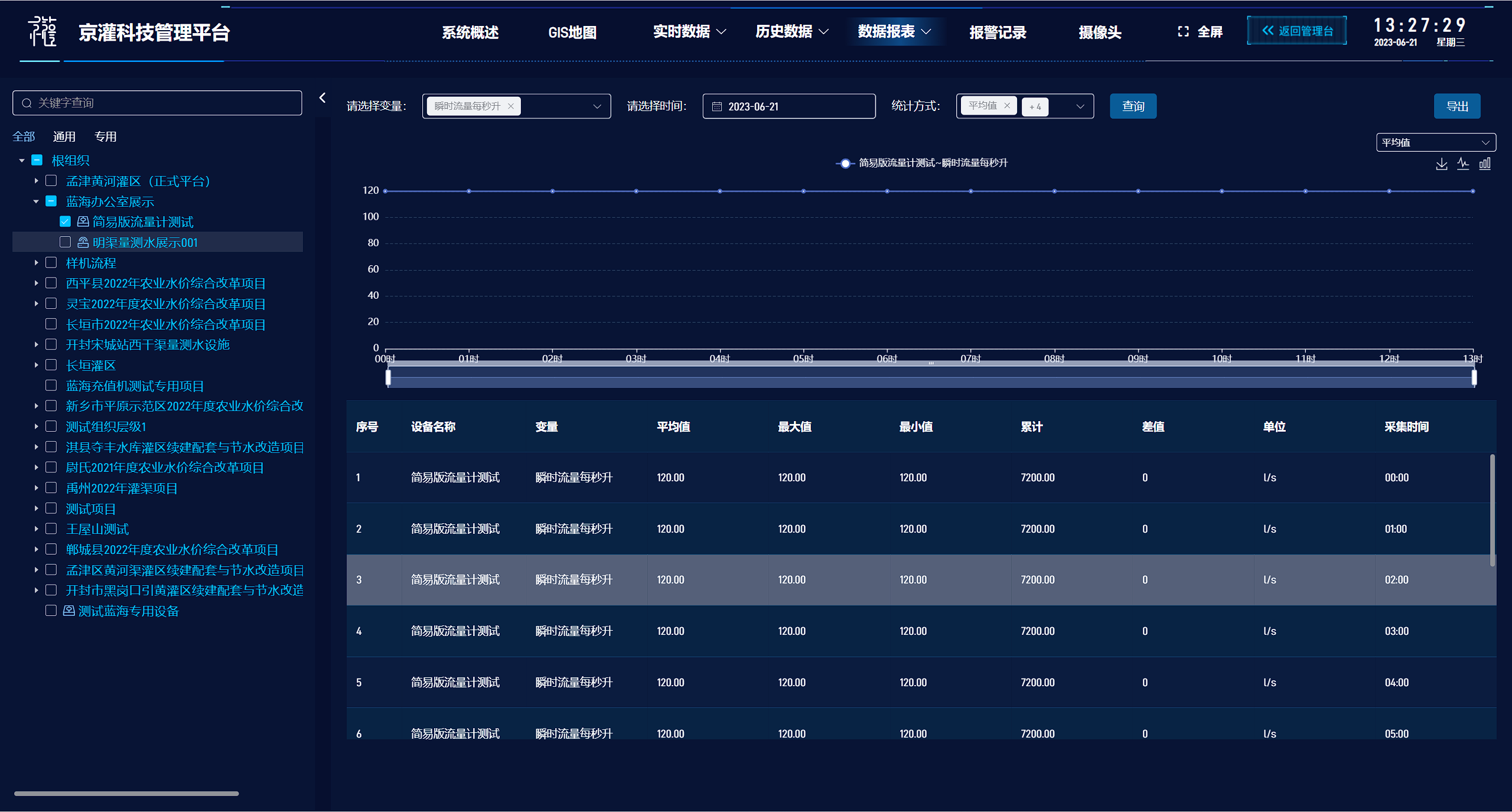Click the date field 2023-06-21
This screenshot has height=812, width=1512.
(x=789, y=106)
